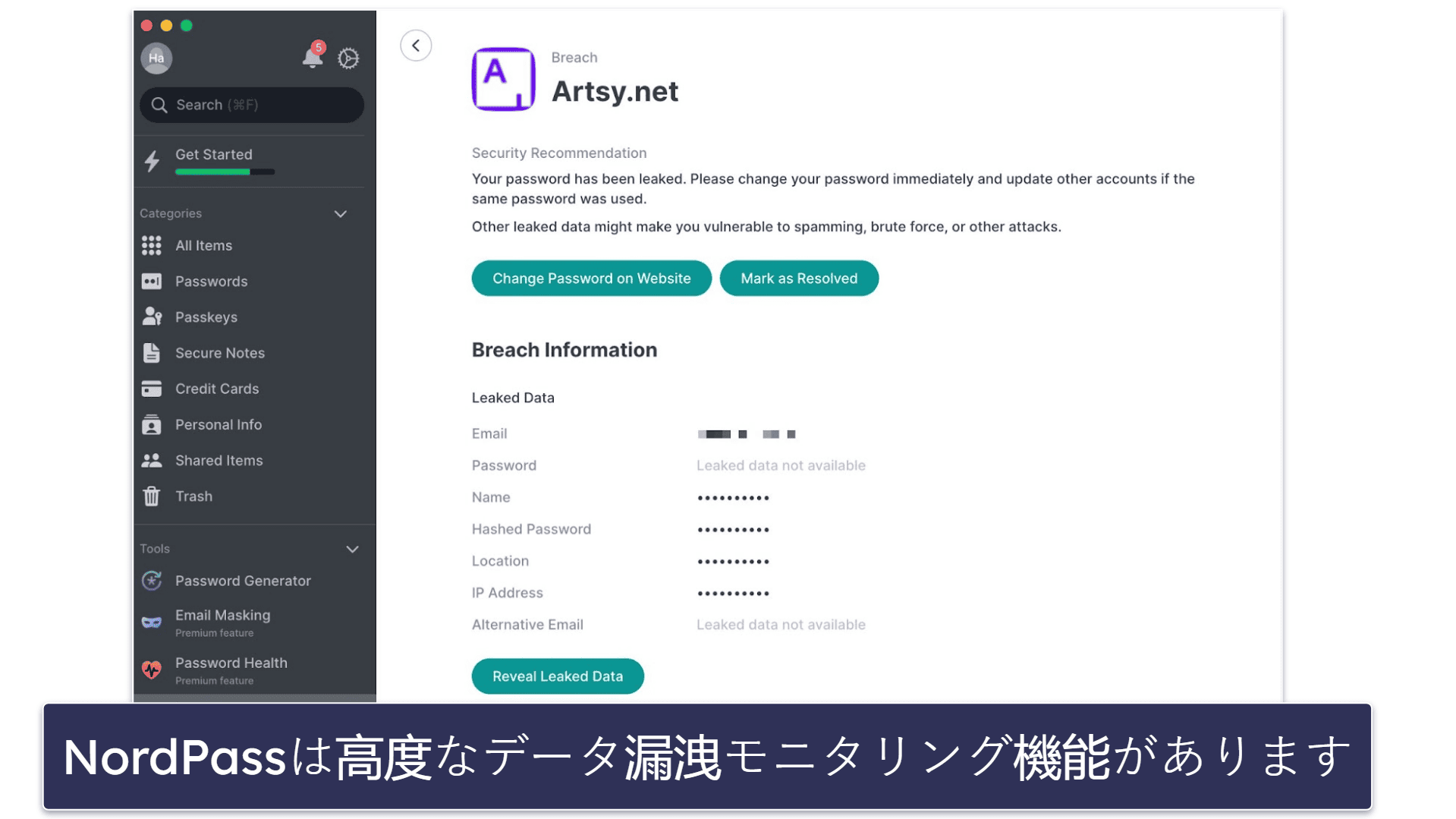Click the Artsy.net logo icon

point(503,79)
